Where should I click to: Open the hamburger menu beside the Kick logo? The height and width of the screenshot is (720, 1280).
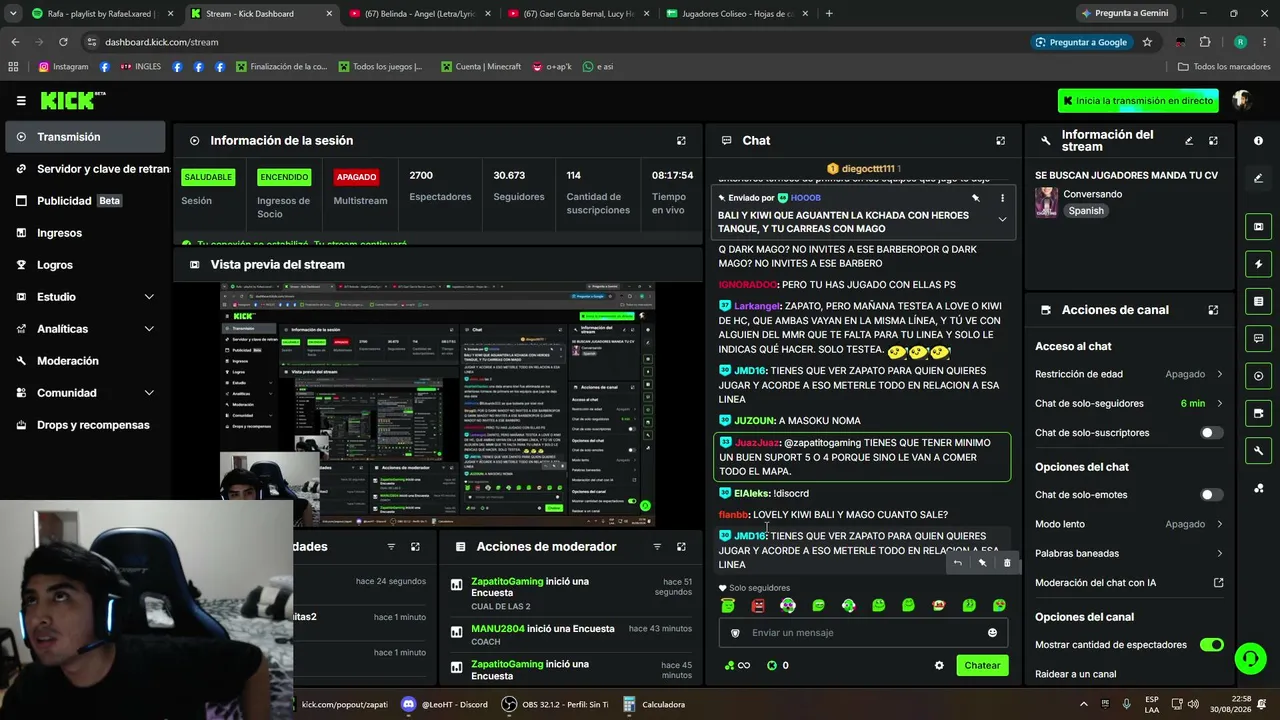pyautogui.click(x=21, y=100)
